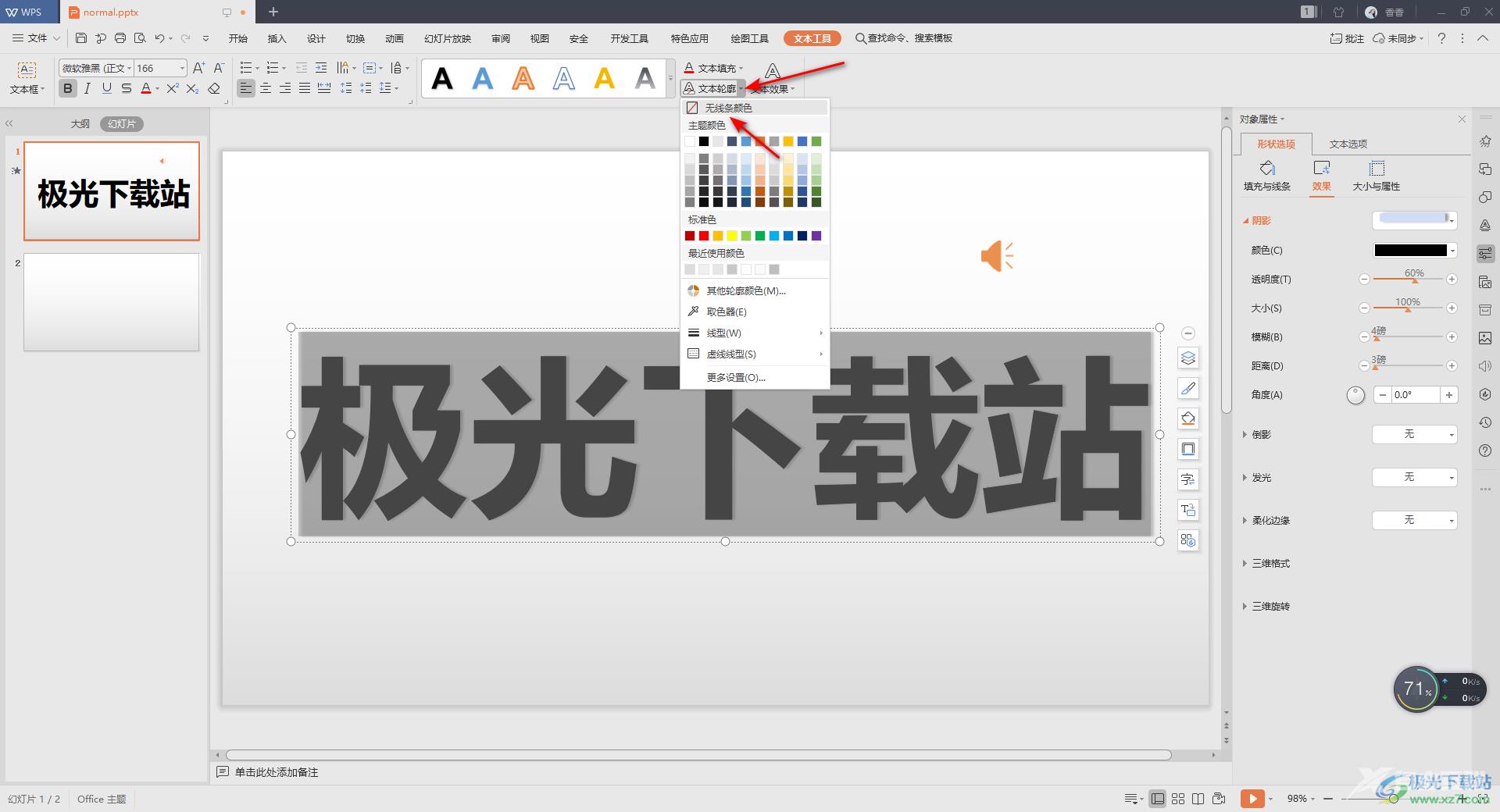The height and width of the screenshot is (812, 1500).
Task: Select the black A text style preset
Action: [442, 78]
